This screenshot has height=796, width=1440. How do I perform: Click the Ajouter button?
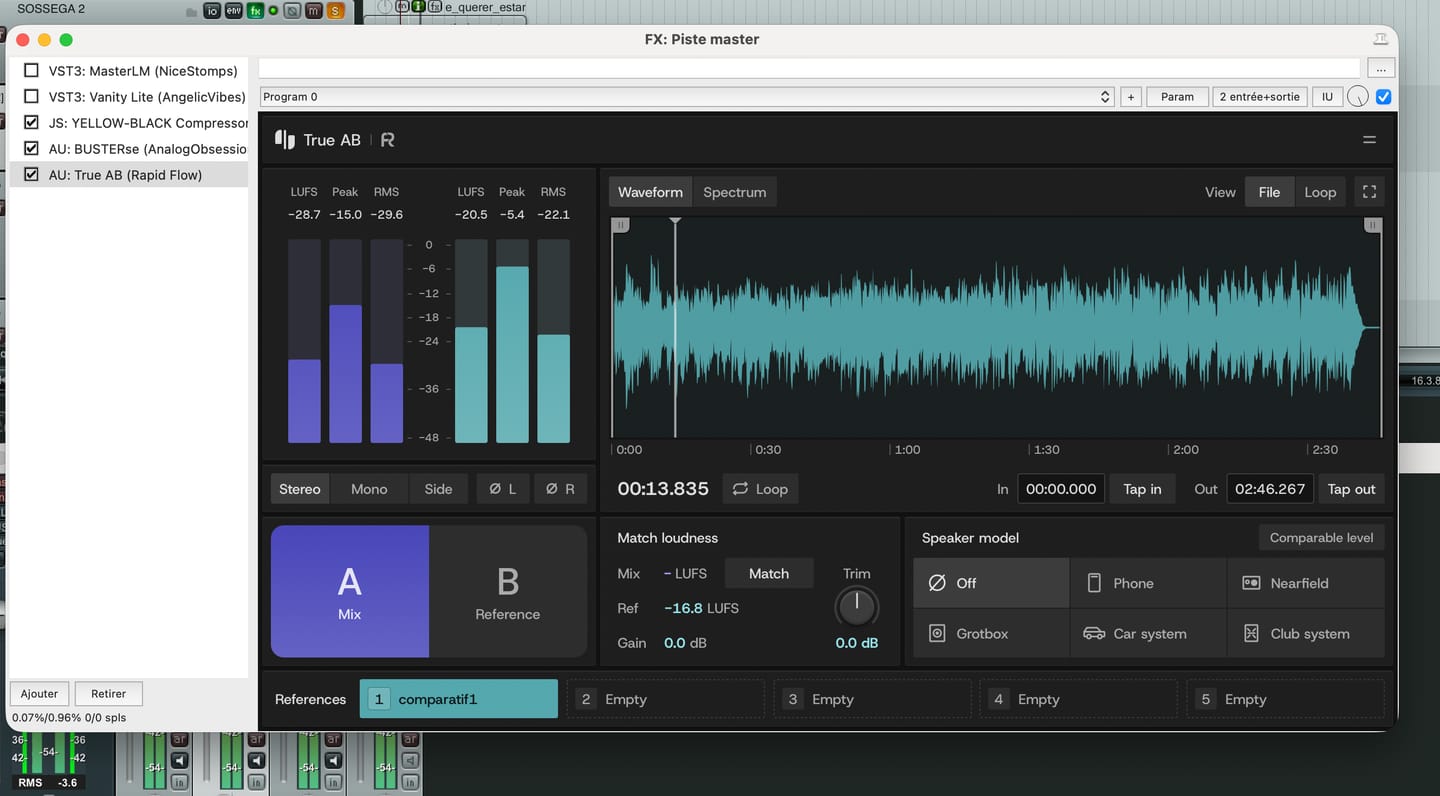40,693
